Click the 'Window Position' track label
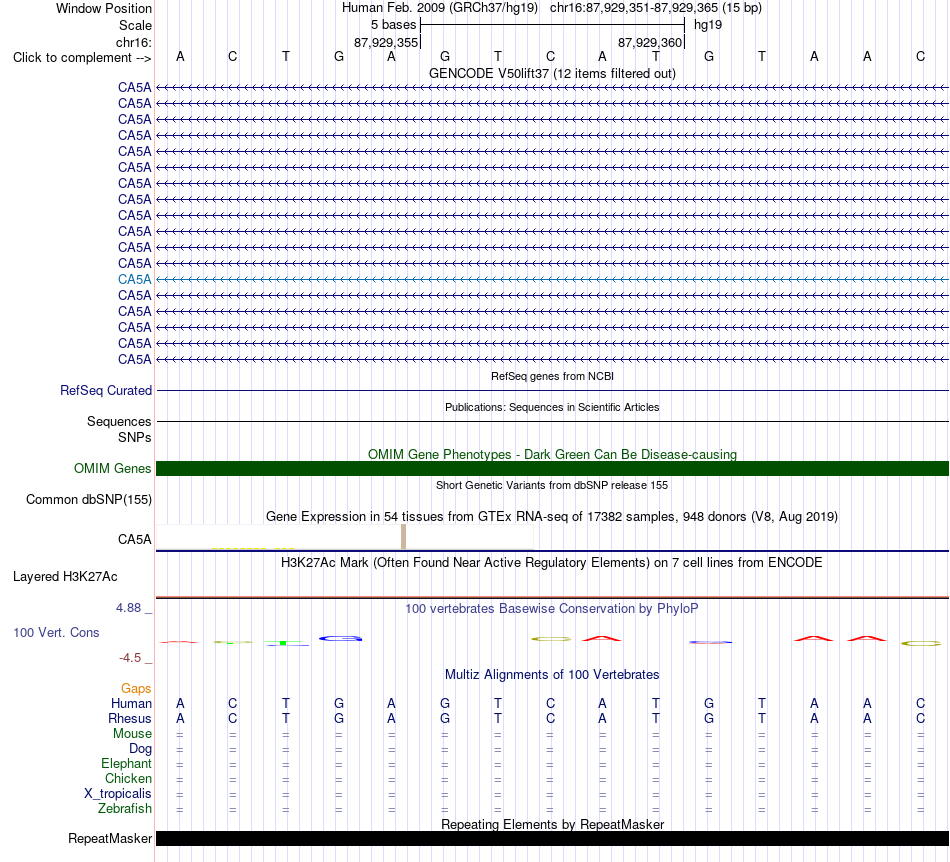 click(104, 8)
